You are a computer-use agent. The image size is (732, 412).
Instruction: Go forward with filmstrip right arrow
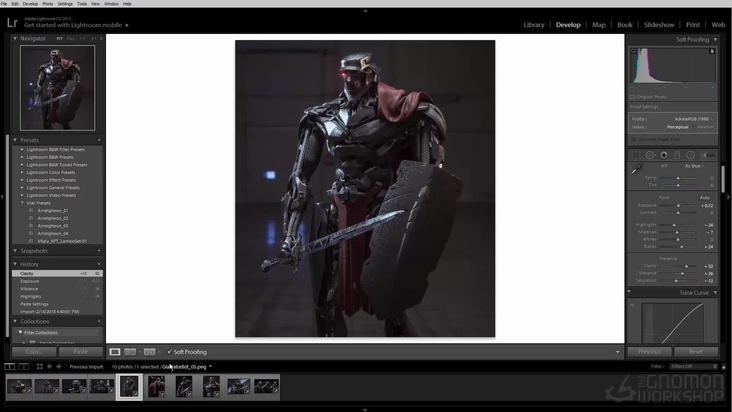click(58, 367)
